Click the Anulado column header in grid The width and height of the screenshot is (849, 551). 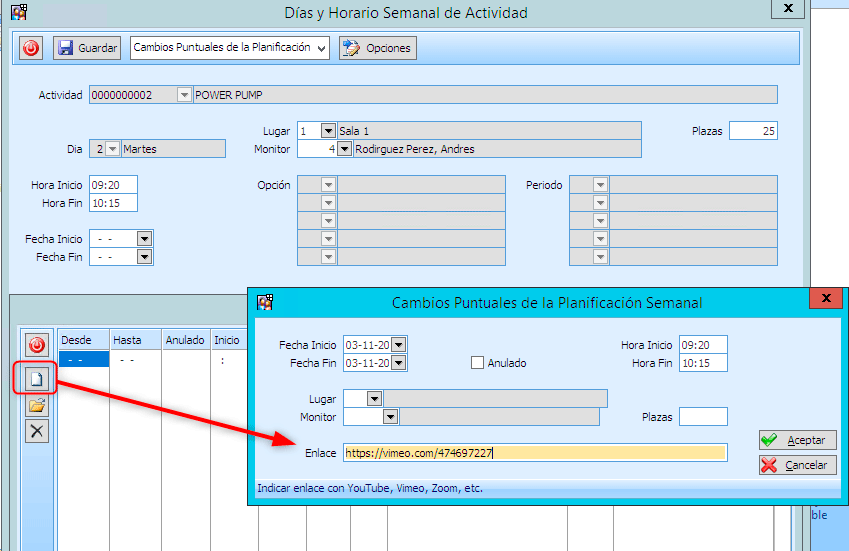pyautogui.click(x=185, y=340)
